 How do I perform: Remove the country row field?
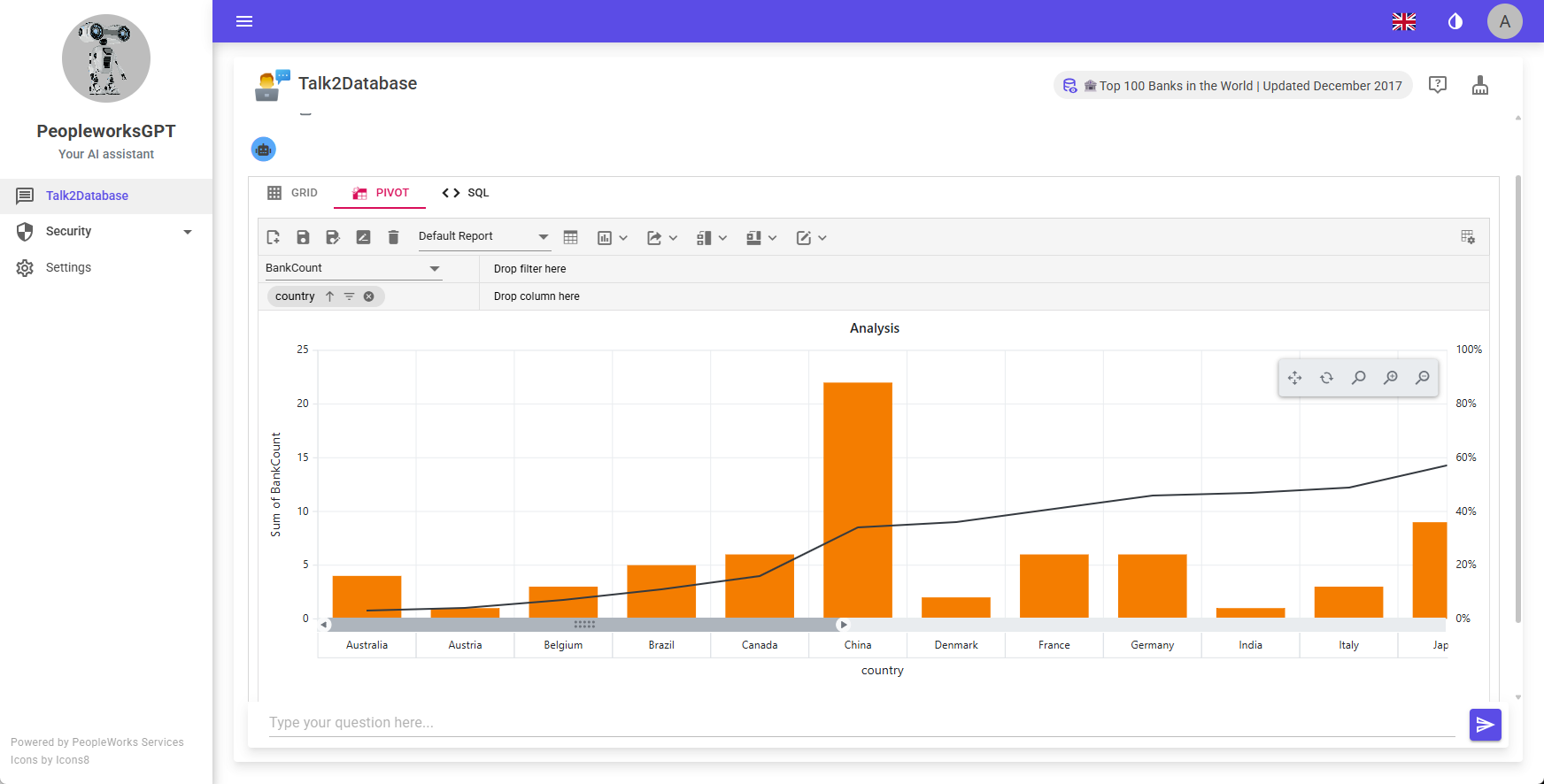[368, 296]
